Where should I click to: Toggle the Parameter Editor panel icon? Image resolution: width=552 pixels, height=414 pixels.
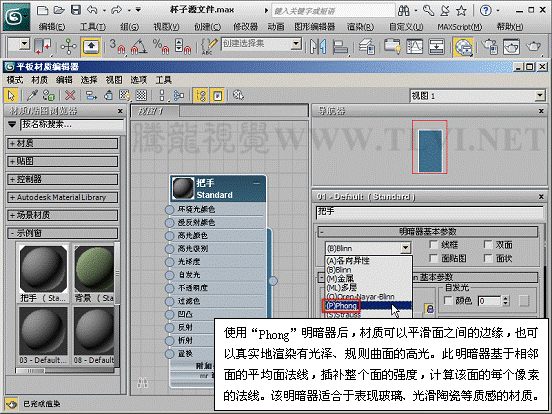pyautogui.click(x=217, y=95)
